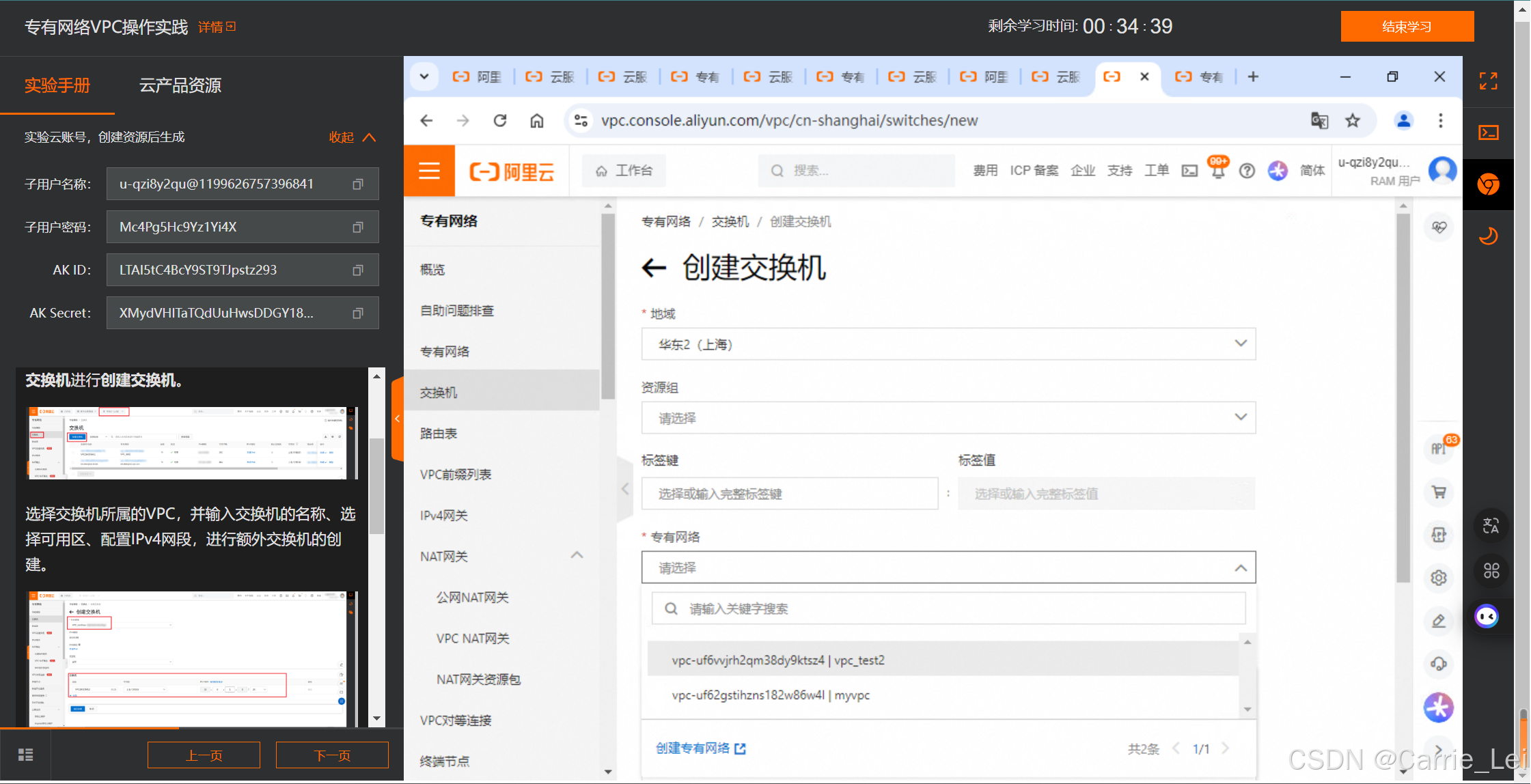Reload the browser page

coord(500,121)
